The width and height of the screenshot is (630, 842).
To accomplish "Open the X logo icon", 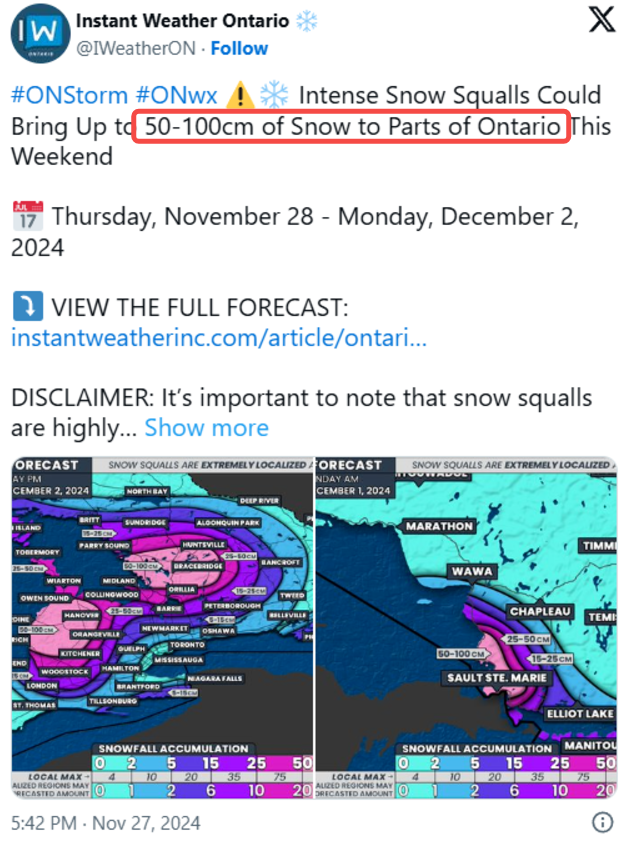I will click(602, 20).
